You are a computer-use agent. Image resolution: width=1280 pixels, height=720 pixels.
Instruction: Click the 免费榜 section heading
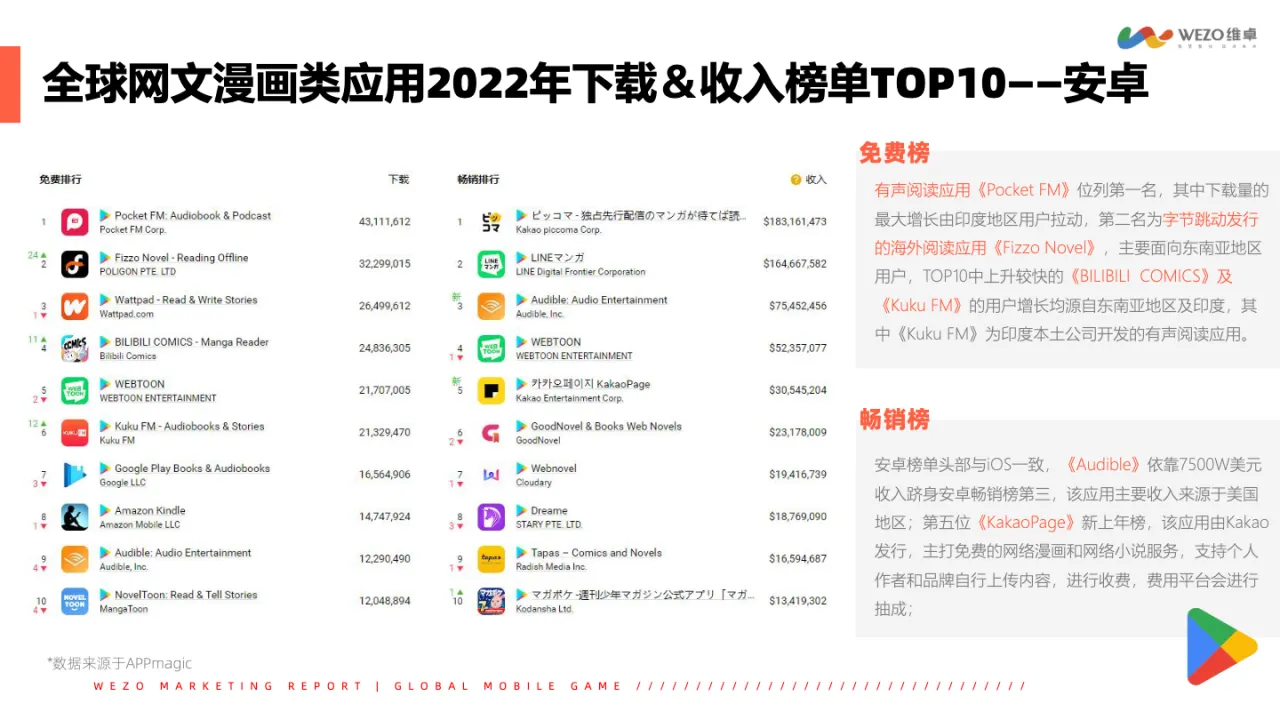(x=894, y=153)
